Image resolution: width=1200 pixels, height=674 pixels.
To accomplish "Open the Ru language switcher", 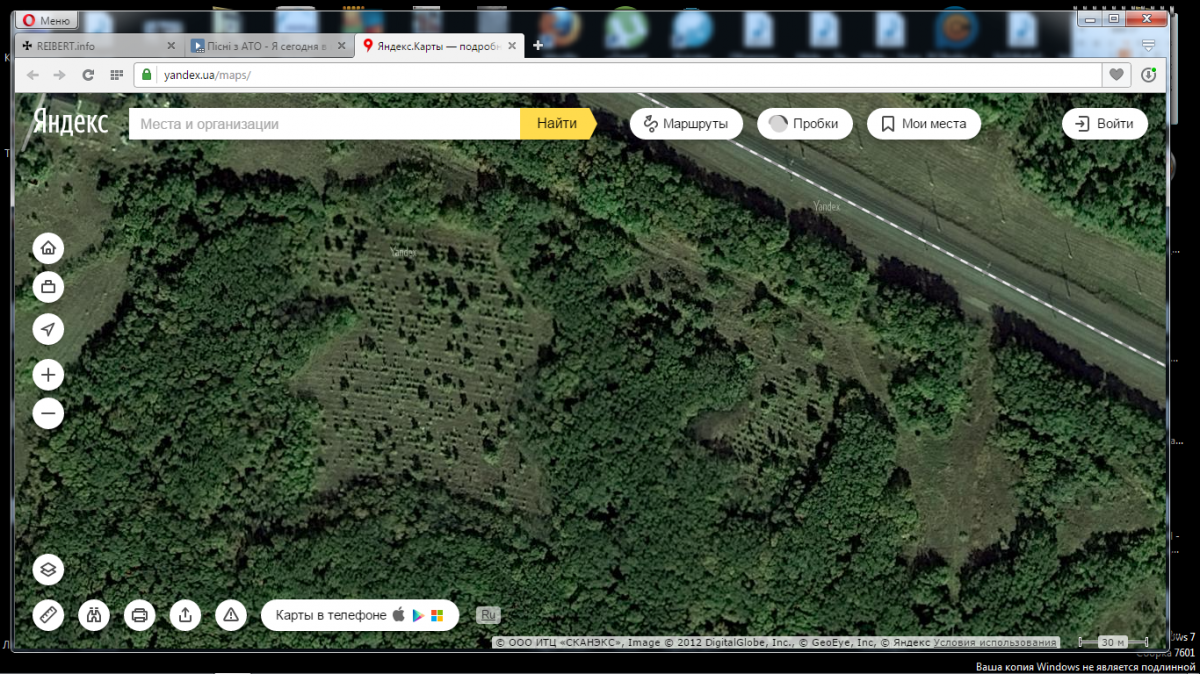I will [x=488, y=615].
